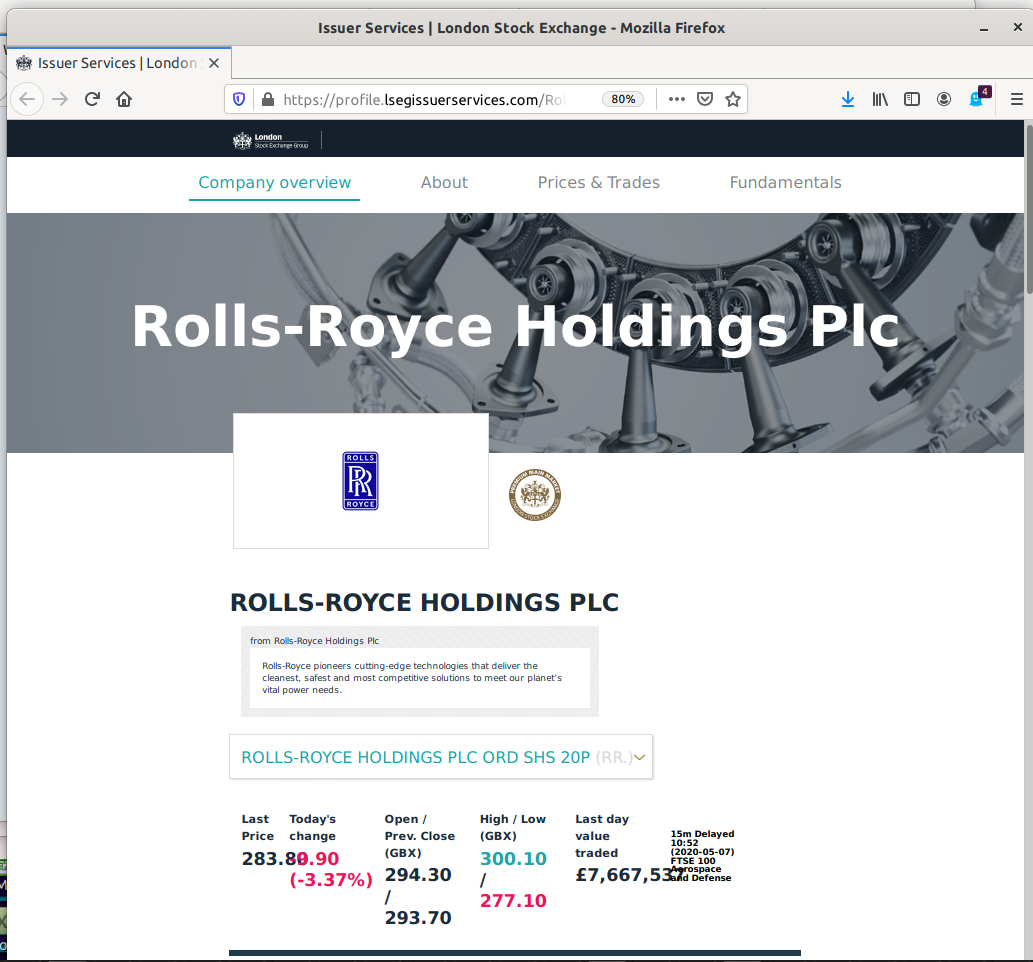Click the '15m Delayed' label
Viewport: 1033px width, 962px height.
[x=702, y=834]
